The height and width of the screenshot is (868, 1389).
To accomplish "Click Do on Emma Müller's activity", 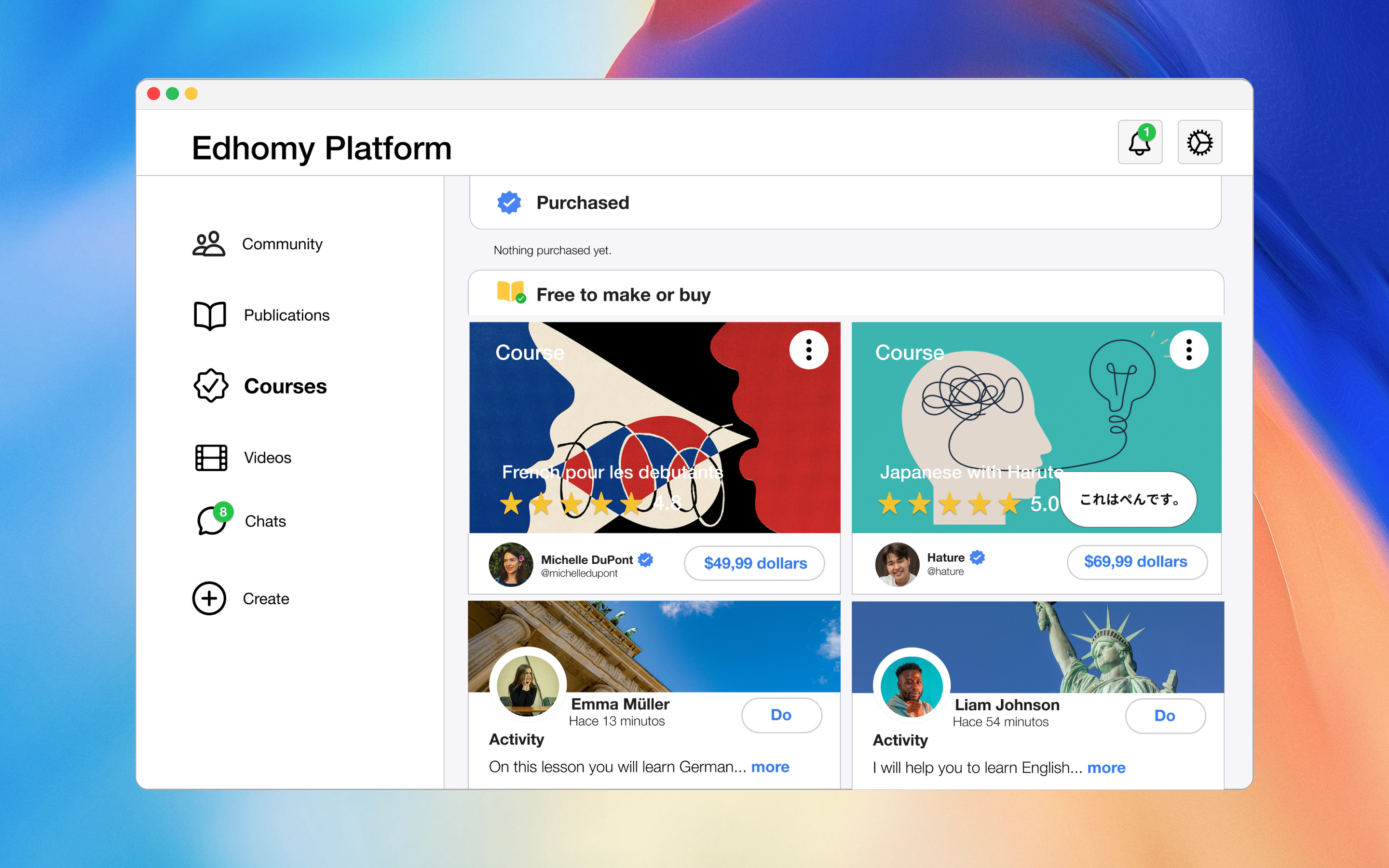I will [781, 715].
